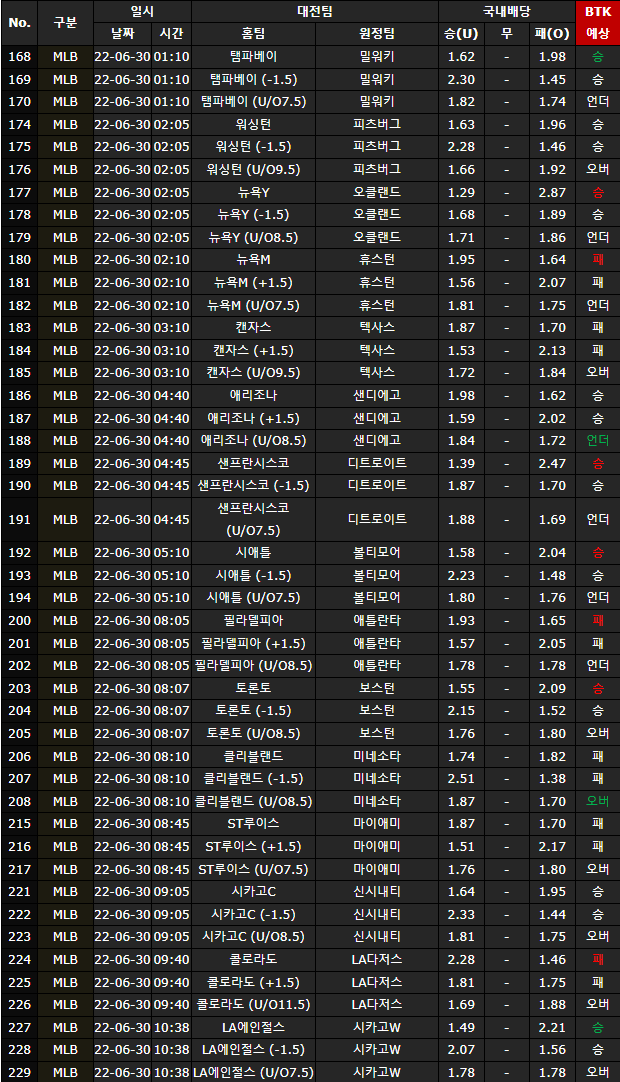Click lose odds 2.07 in row 181
This screenshot has height=1082, width=620.
[552, 283]
